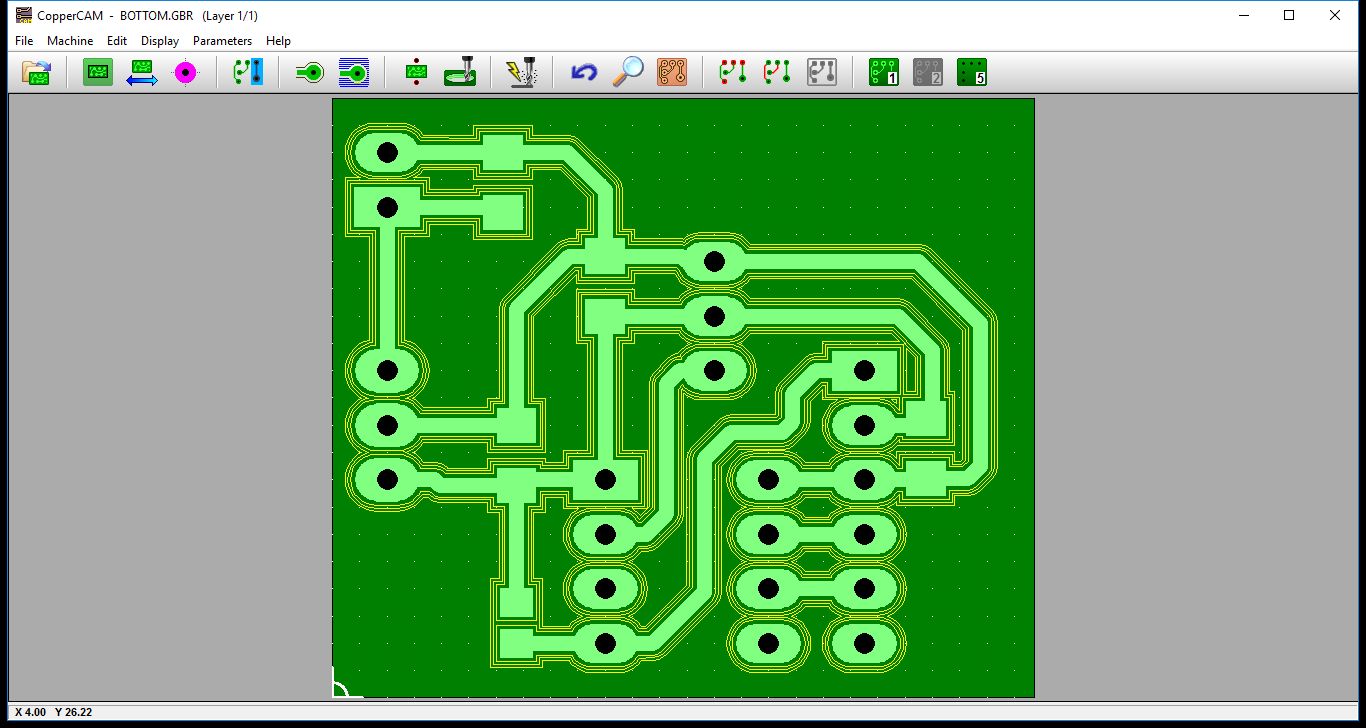Open the milling cutter tool icon
Viewport: 1366px width, 728px height.
click(x=460, y=73)
